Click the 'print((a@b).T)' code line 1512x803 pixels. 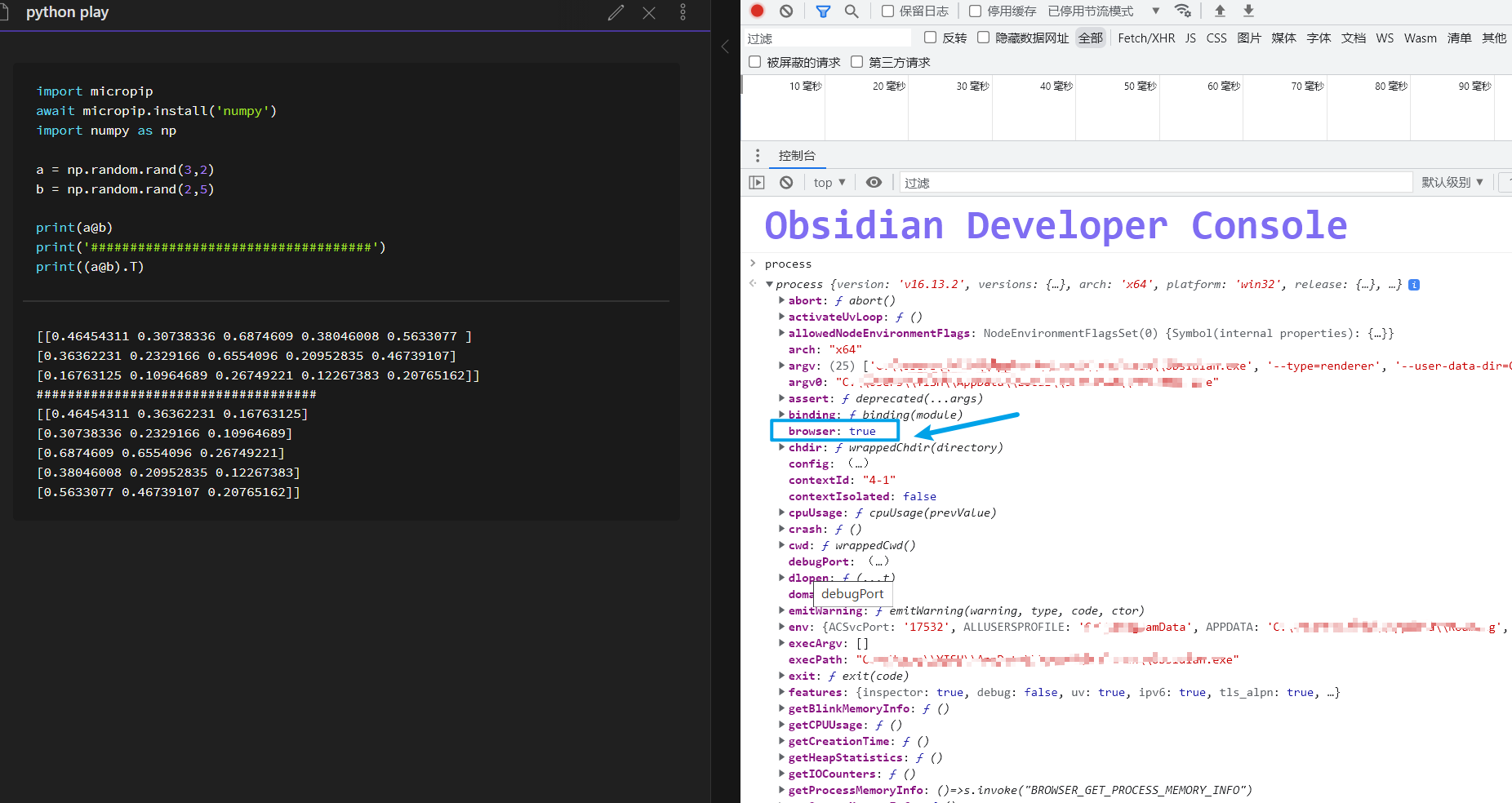90,267
